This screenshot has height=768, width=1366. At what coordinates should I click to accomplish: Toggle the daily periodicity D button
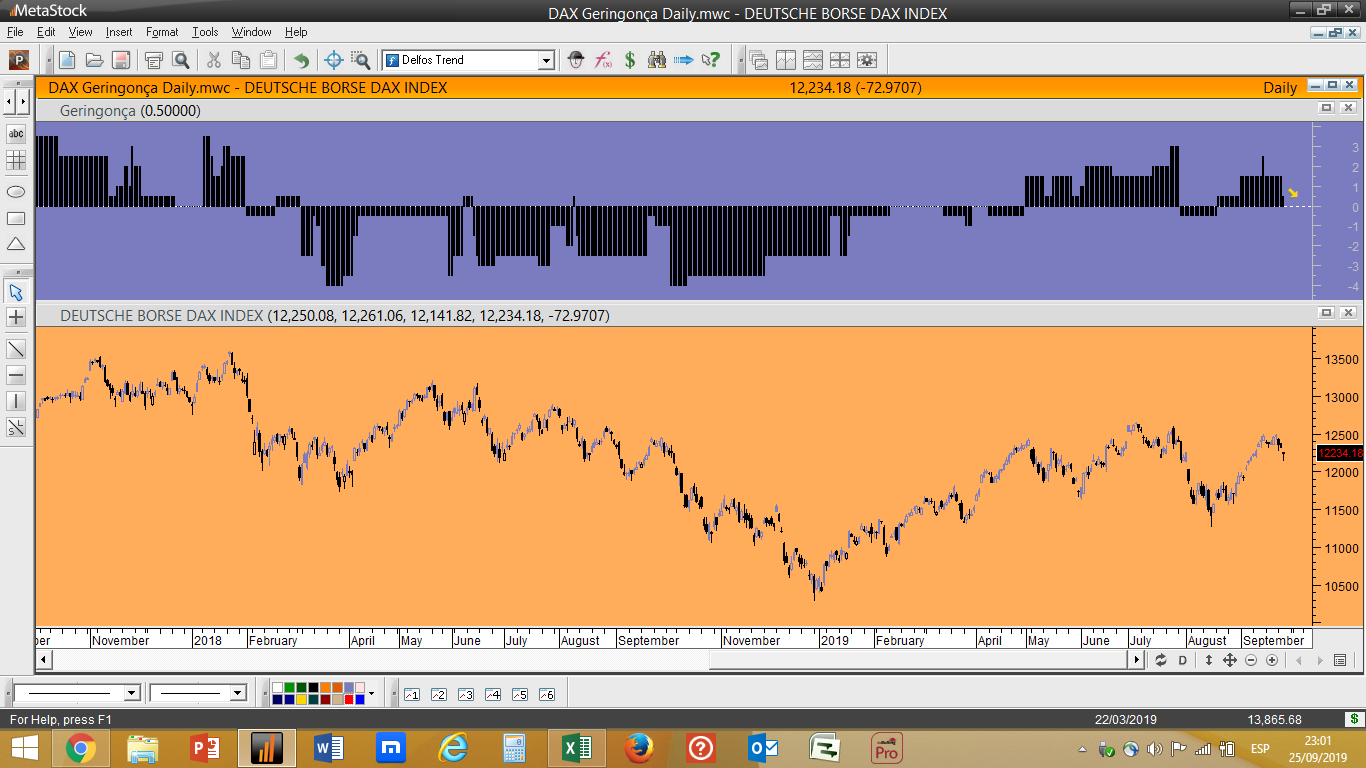click(1182, 660)
